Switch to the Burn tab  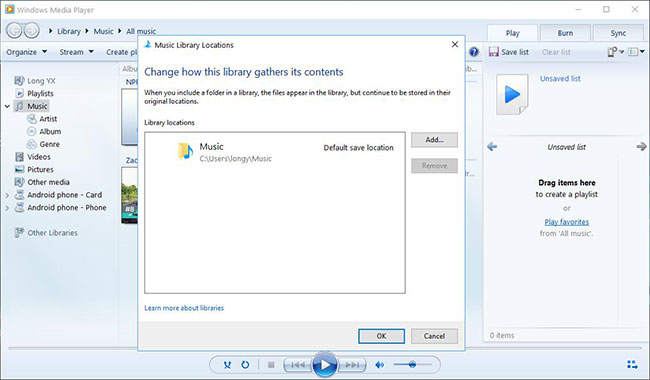(x=565, y=33)
